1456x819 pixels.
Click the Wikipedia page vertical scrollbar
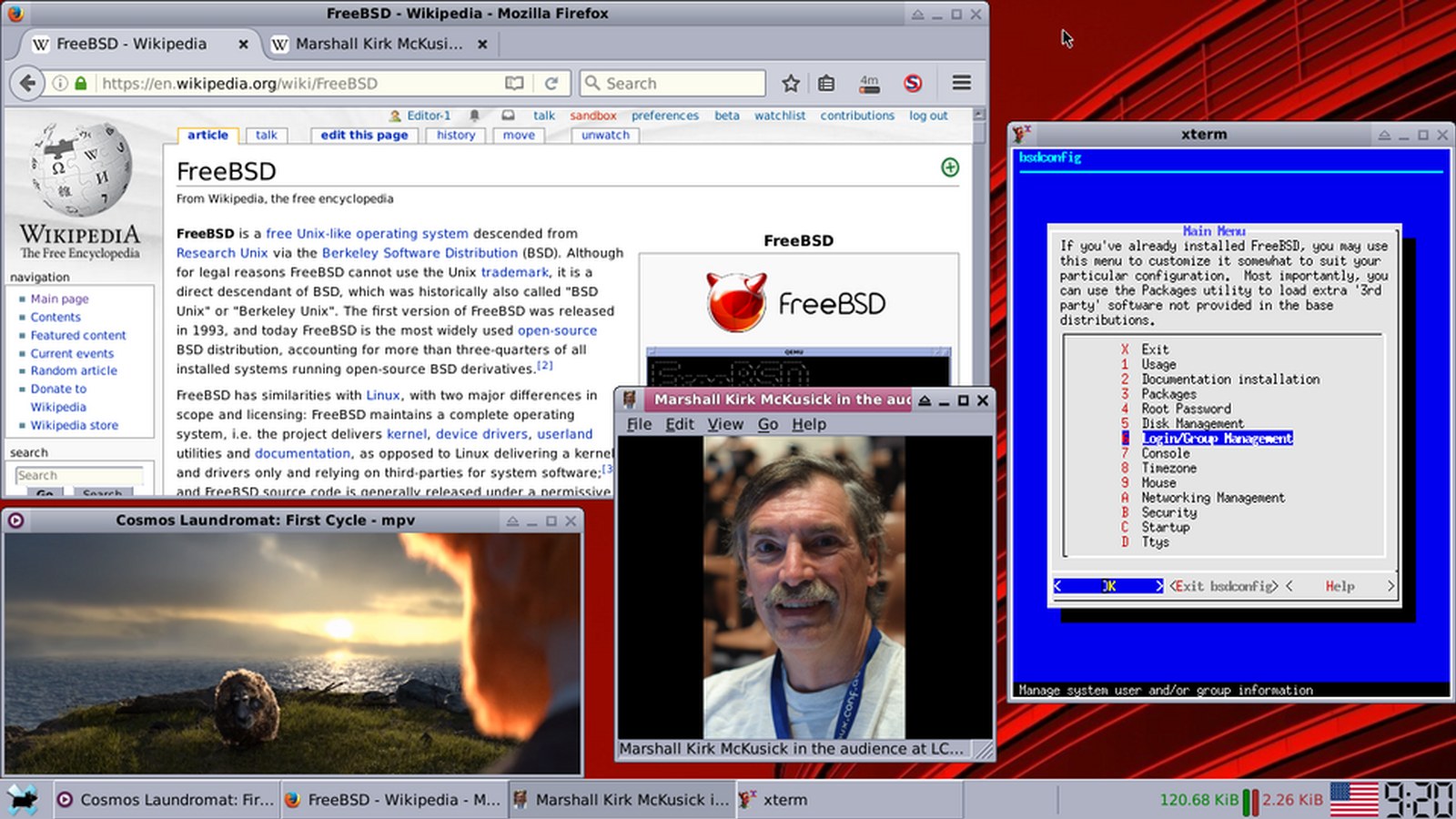tap(979, 300)
